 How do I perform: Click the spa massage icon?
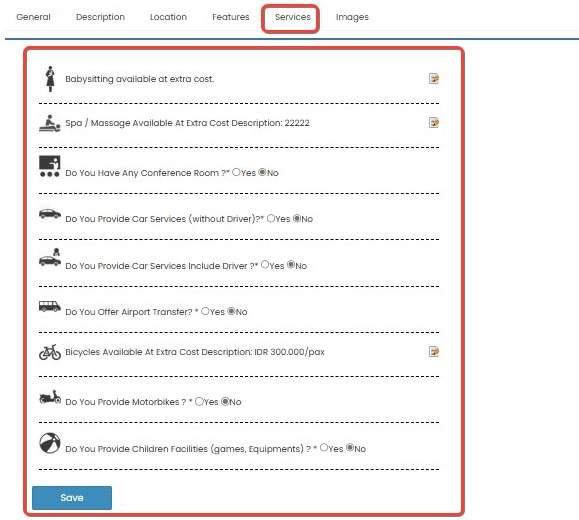point(50,123)
